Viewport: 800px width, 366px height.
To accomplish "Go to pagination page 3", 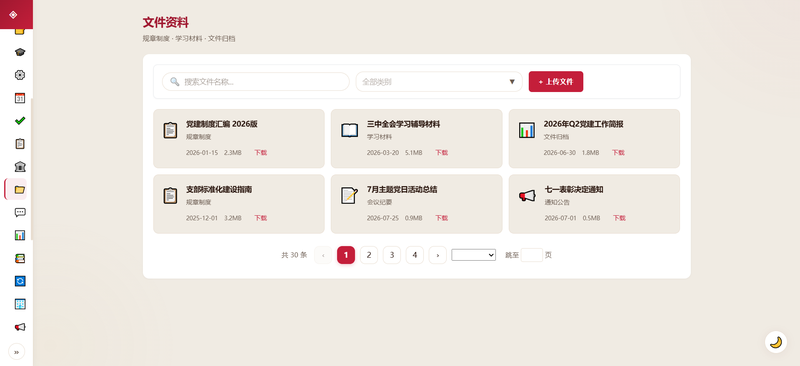I will point(392,255).
